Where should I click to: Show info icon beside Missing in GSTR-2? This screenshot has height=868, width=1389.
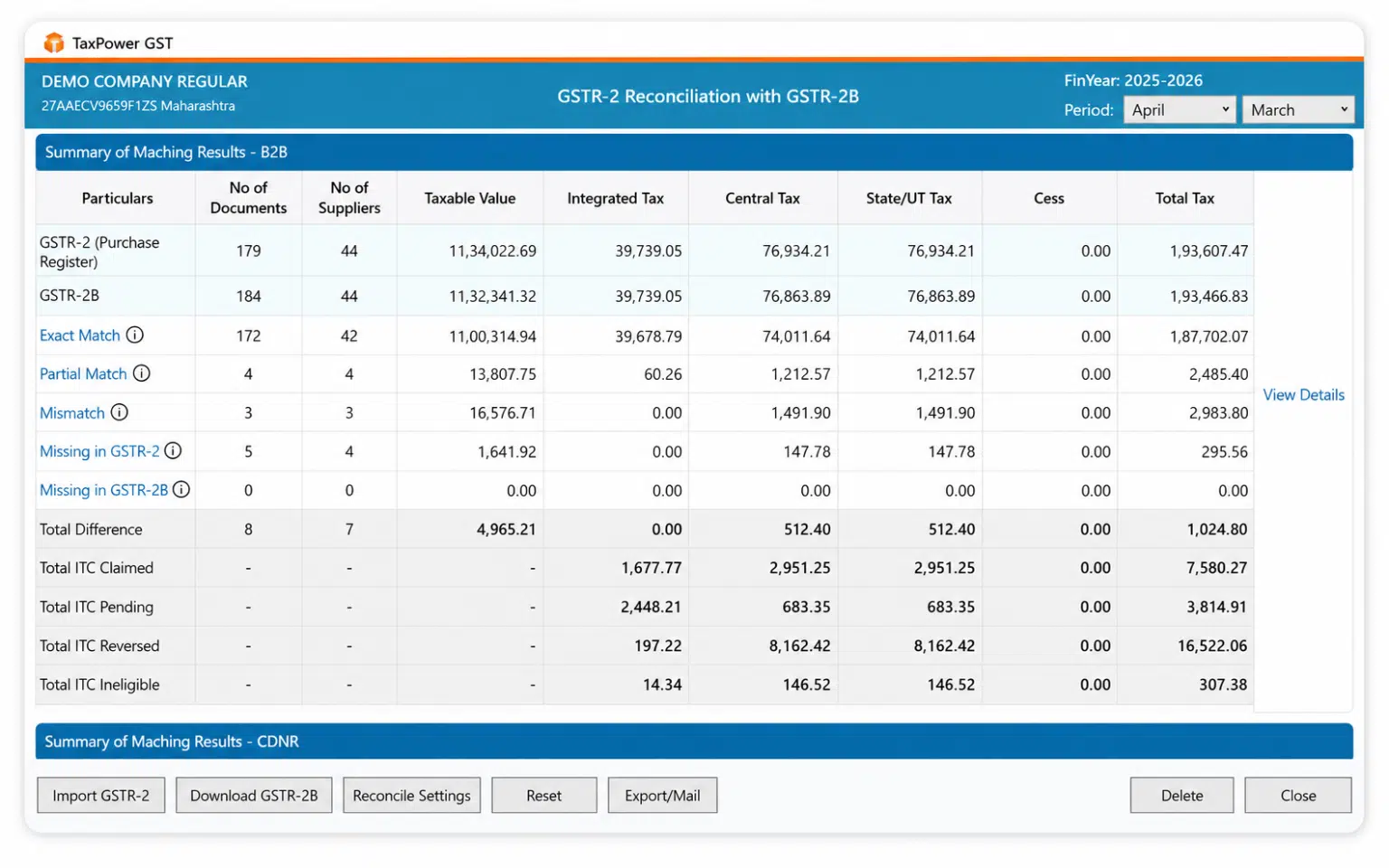[x=173, y=450]
